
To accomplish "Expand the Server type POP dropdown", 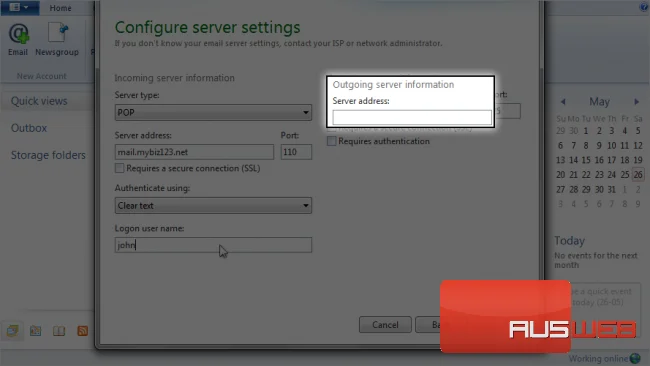I will click(213, 112).
